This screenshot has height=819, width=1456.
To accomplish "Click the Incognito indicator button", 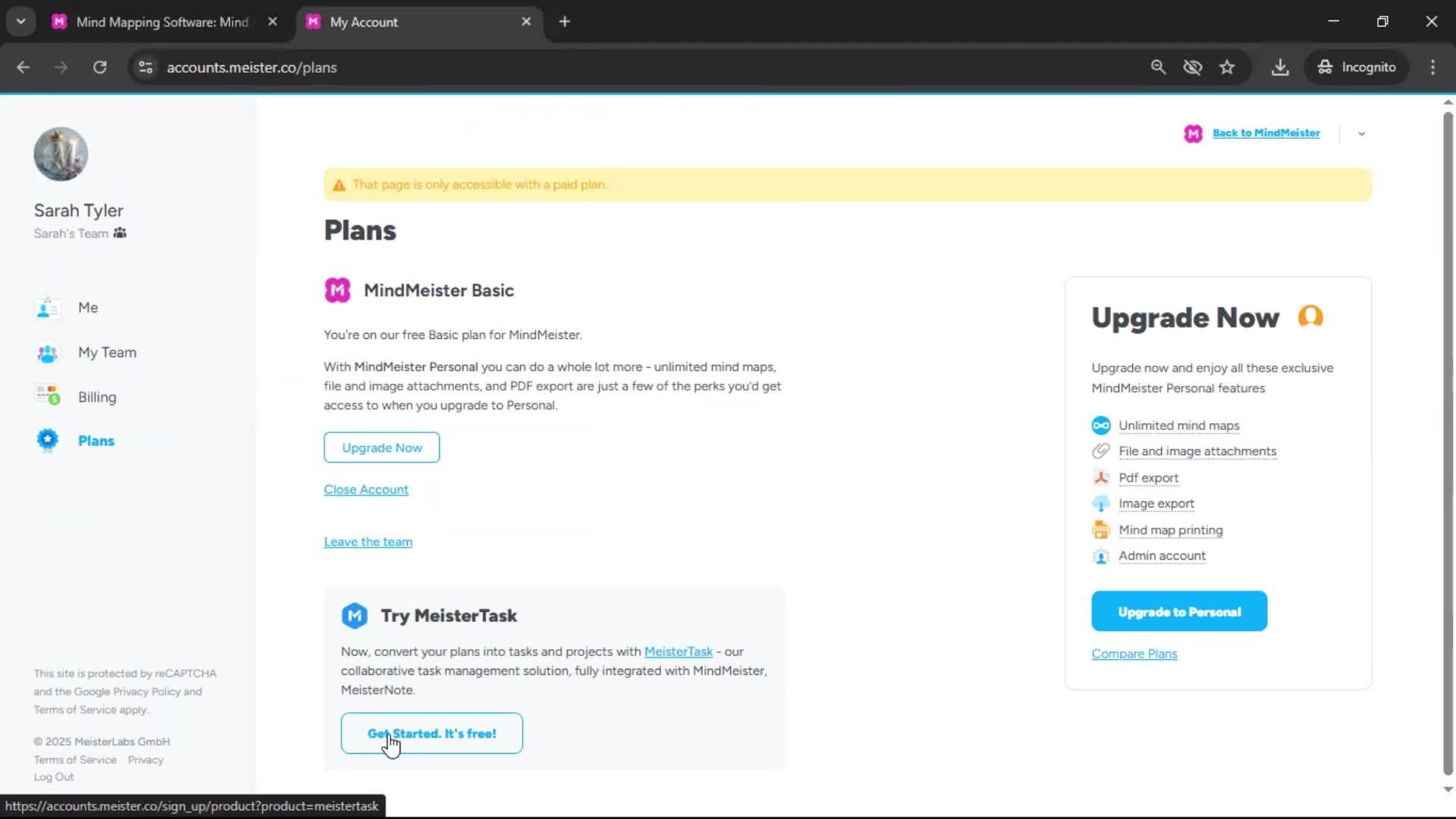I will click(x=1357, y=67).
